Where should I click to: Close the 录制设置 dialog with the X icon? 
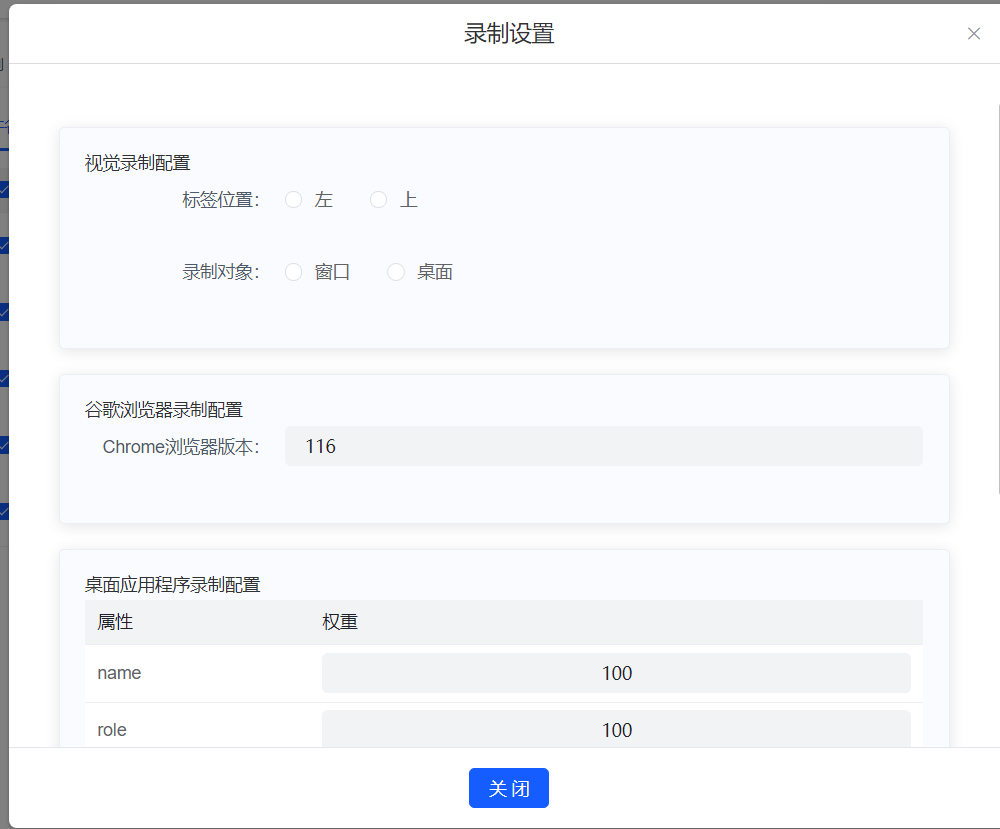click(973, 33)
